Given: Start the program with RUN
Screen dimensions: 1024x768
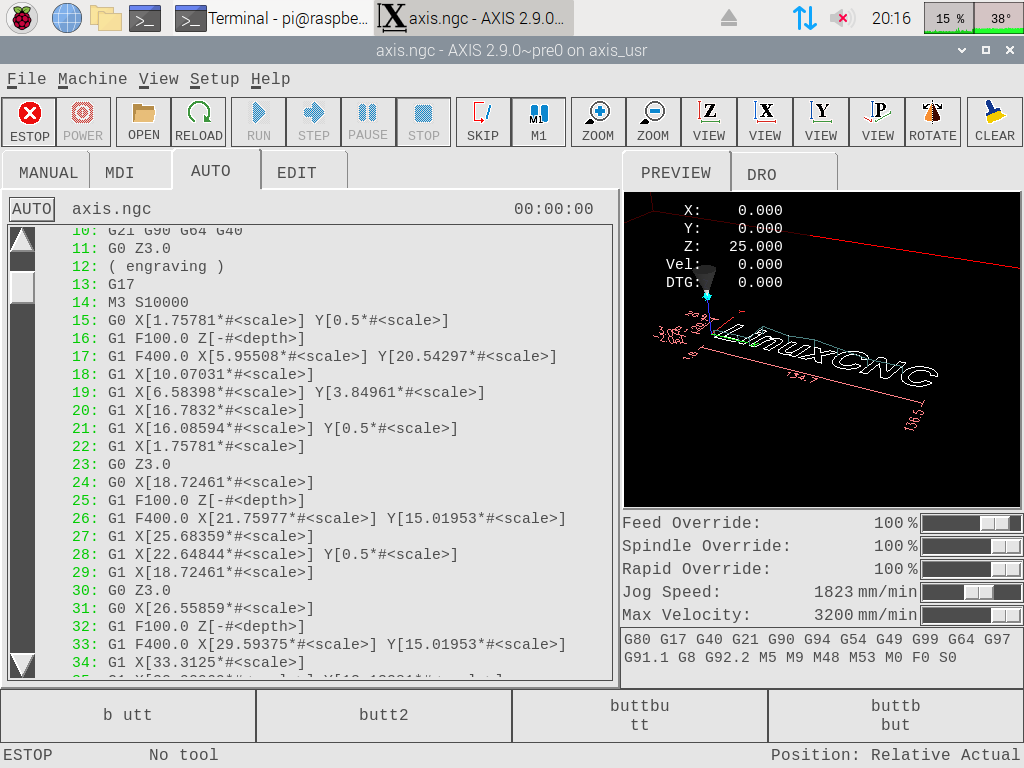Looking at the screenshot, I should [x=259, y=122].
